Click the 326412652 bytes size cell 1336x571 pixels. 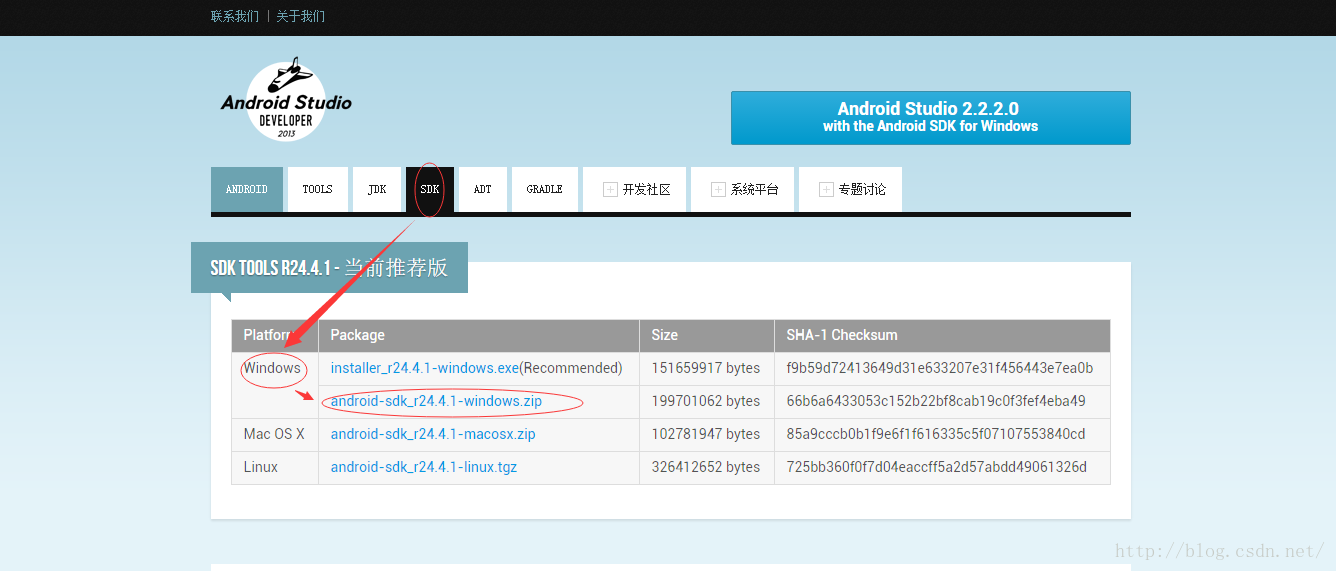707,467
